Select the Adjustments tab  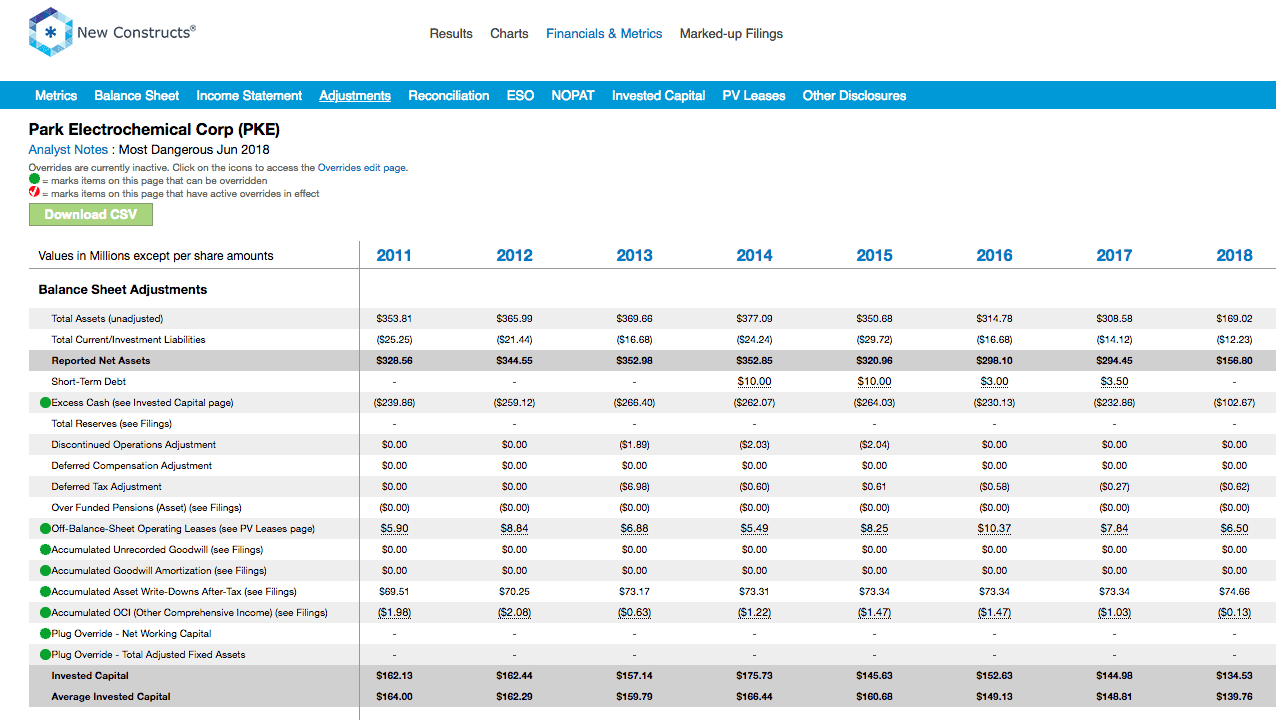355,95
